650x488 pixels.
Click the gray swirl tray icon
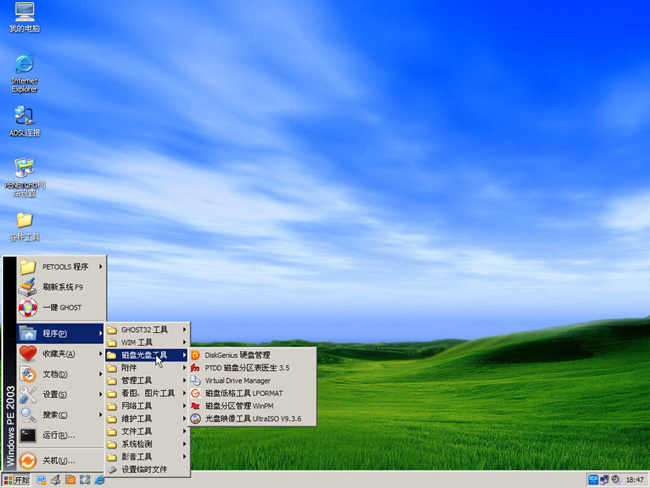616,480
